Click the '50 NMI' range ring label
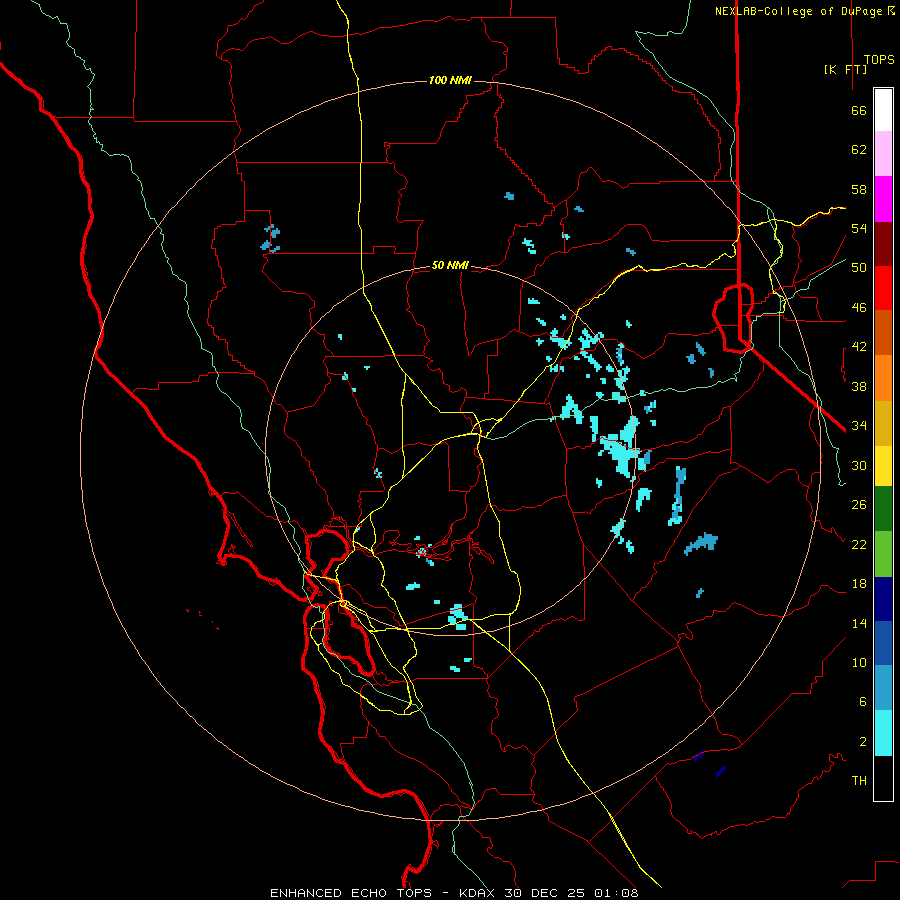This screenshot has height=900, width=900. click(450, 265)
